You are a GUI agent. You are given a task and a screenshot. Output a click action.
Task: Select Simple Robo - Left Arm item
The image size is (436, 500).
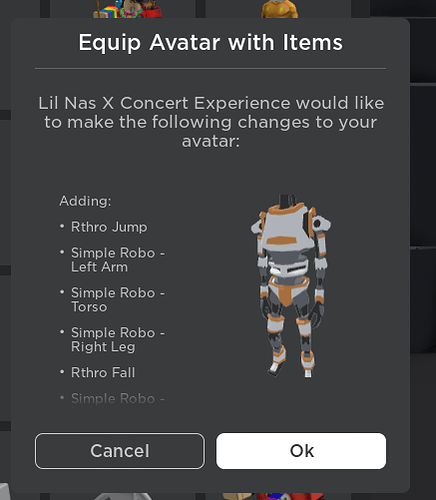point(118,260)
